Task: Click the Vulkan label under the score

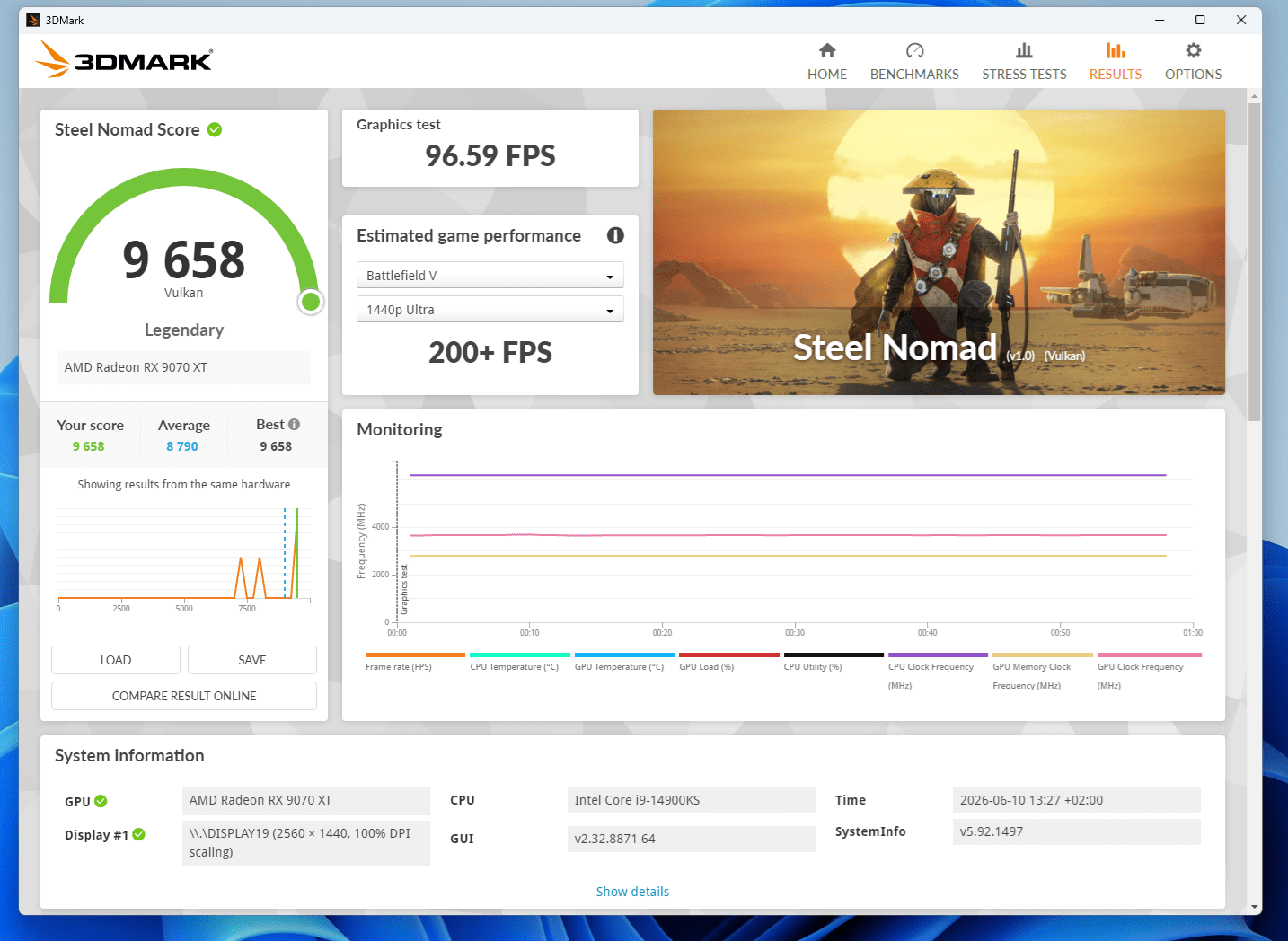Action: 184,293
